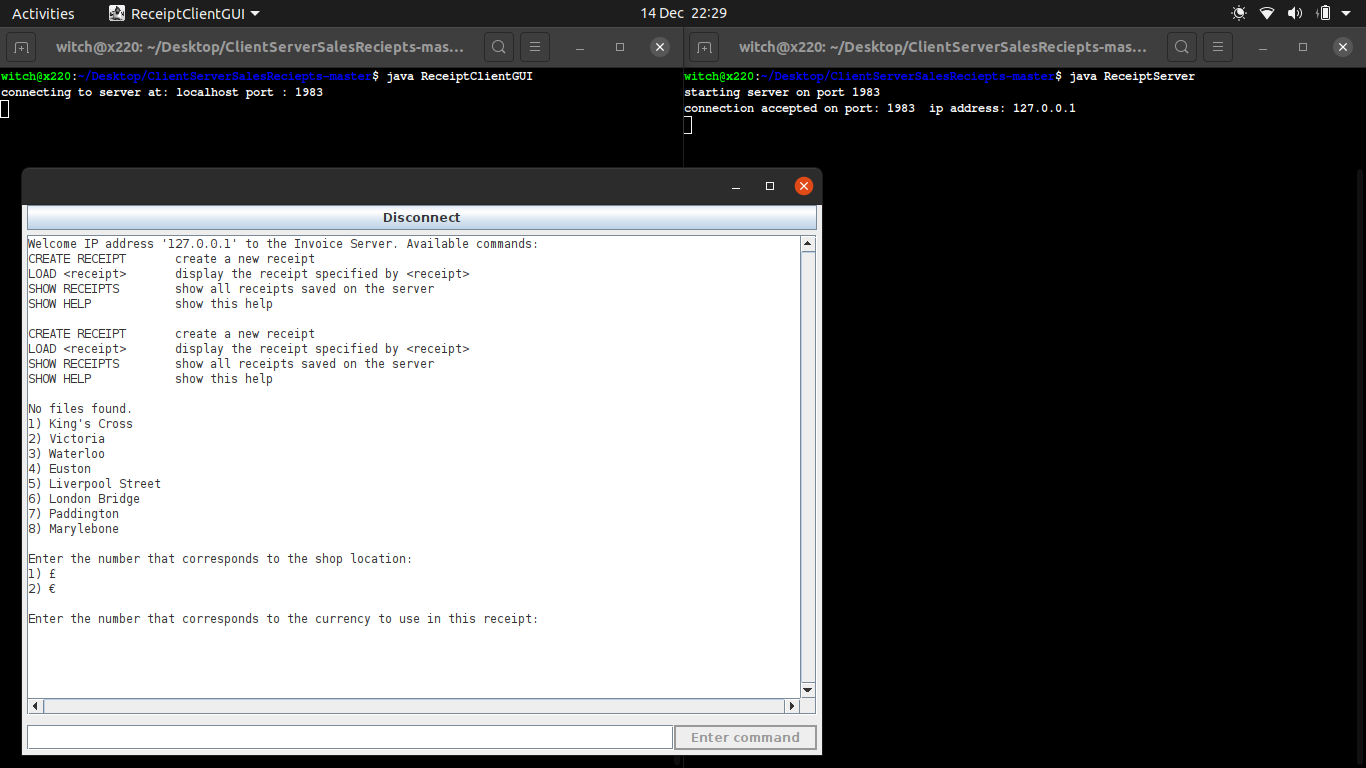Click the Disconnect button

pyautogui.click(x=422, y=217)
